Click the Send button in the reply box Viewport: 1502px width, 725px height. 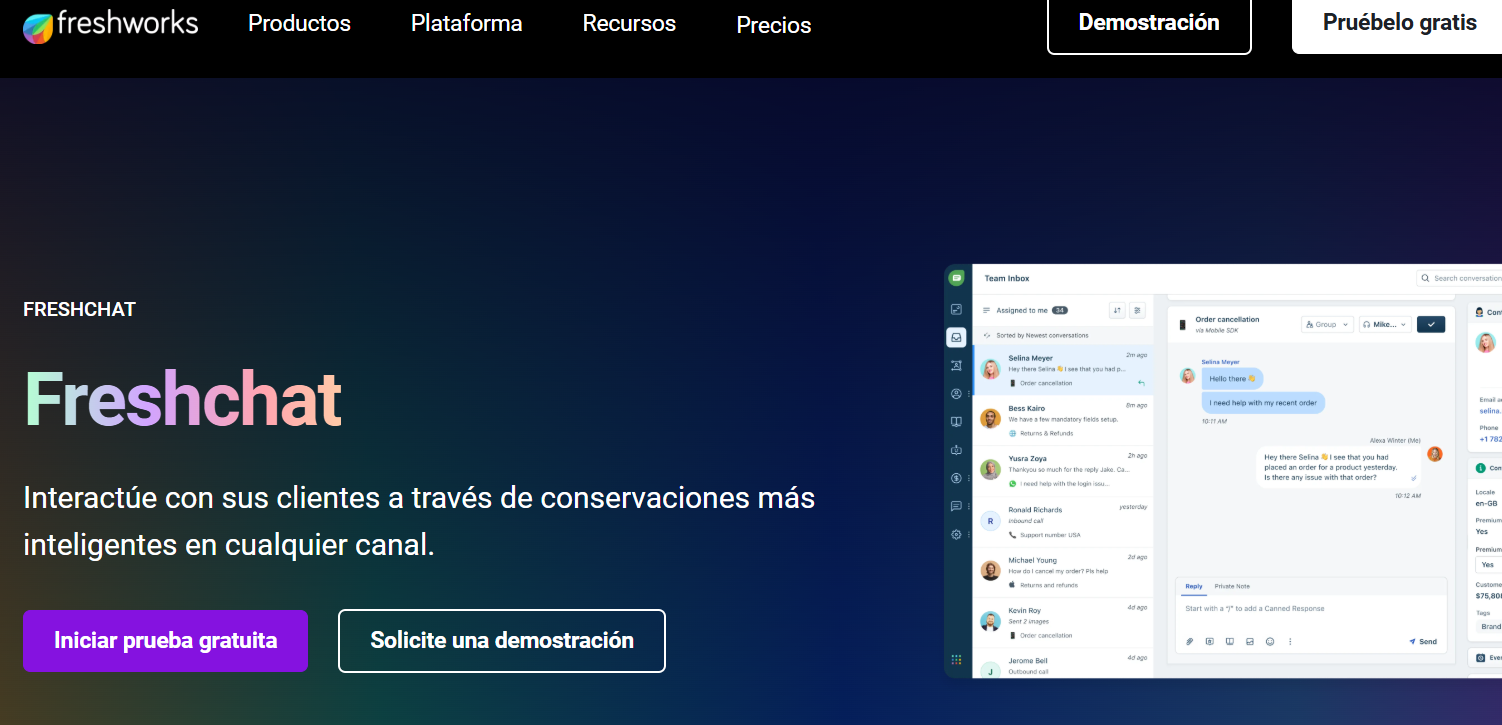1423,641
